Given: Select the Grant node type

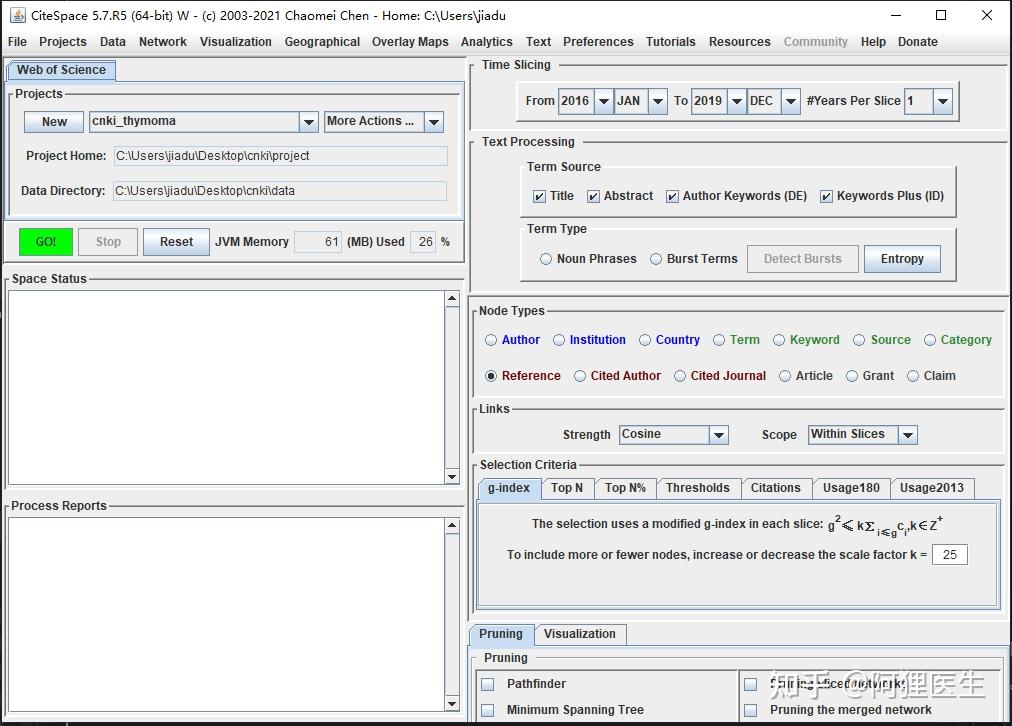Looking at the screenshot, I should 852,376.
